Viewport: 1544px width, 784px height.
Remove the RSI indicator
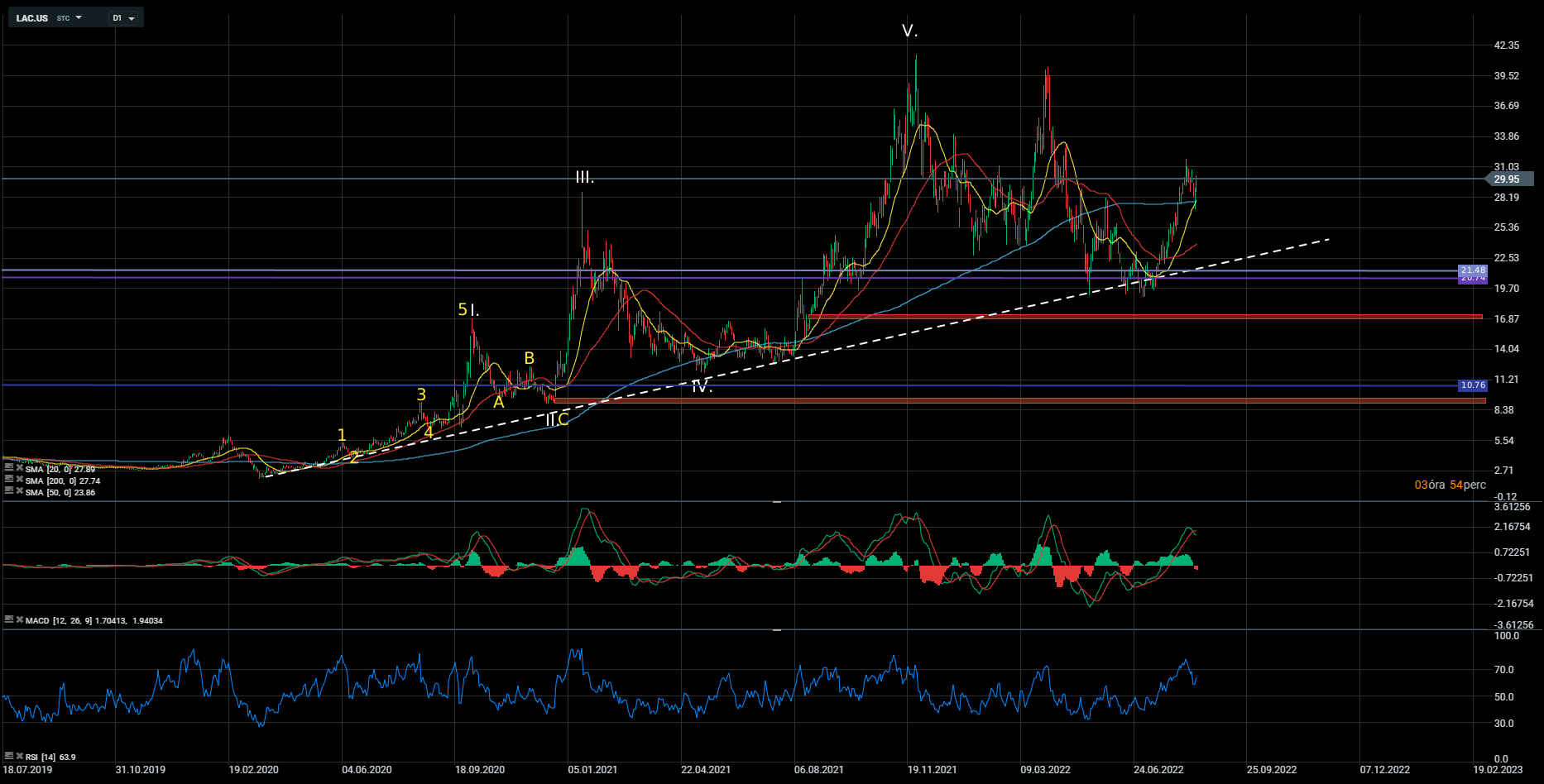point(19,756)
